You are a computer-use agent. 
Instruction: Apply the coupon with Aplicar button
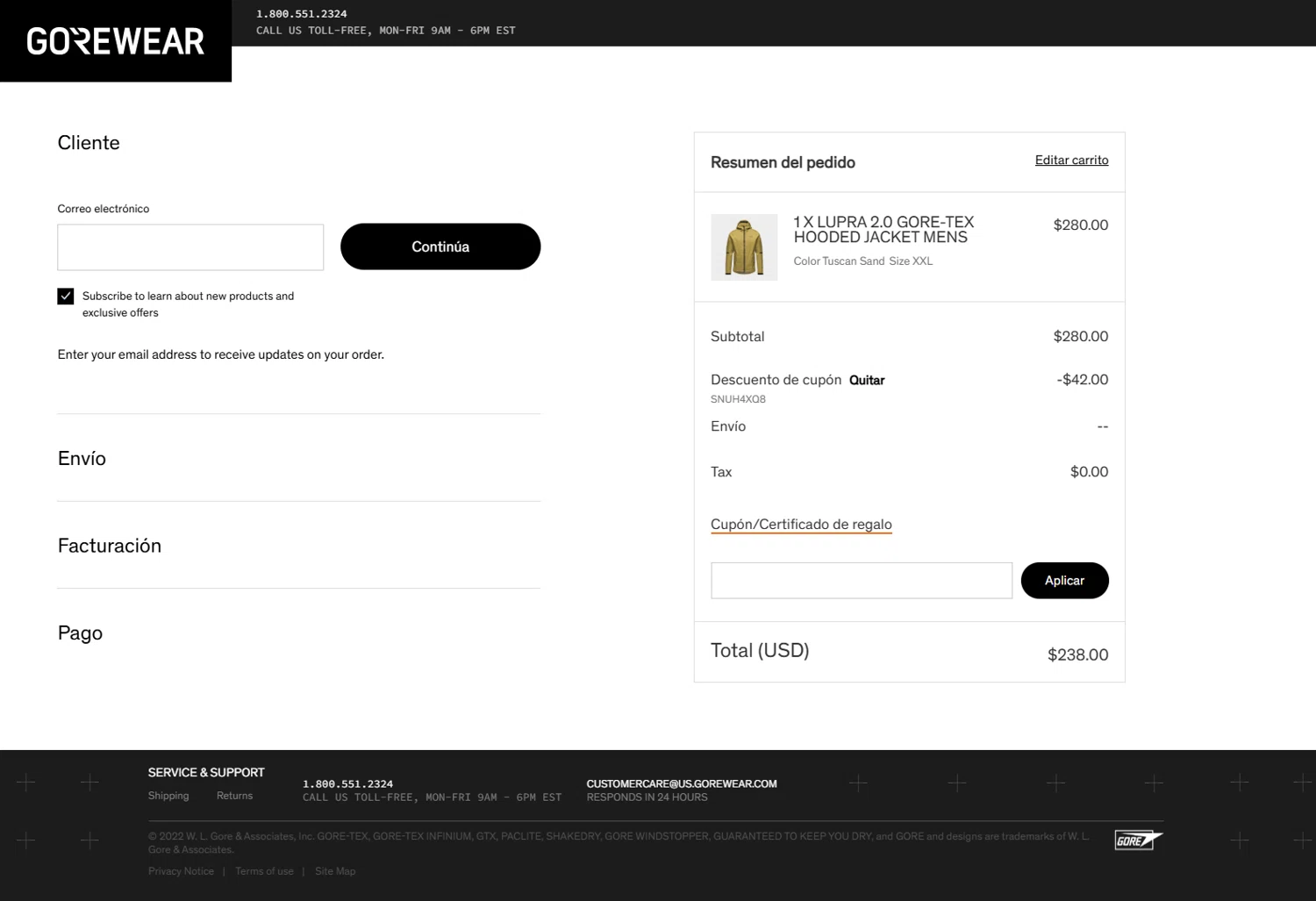point(1064,581)
